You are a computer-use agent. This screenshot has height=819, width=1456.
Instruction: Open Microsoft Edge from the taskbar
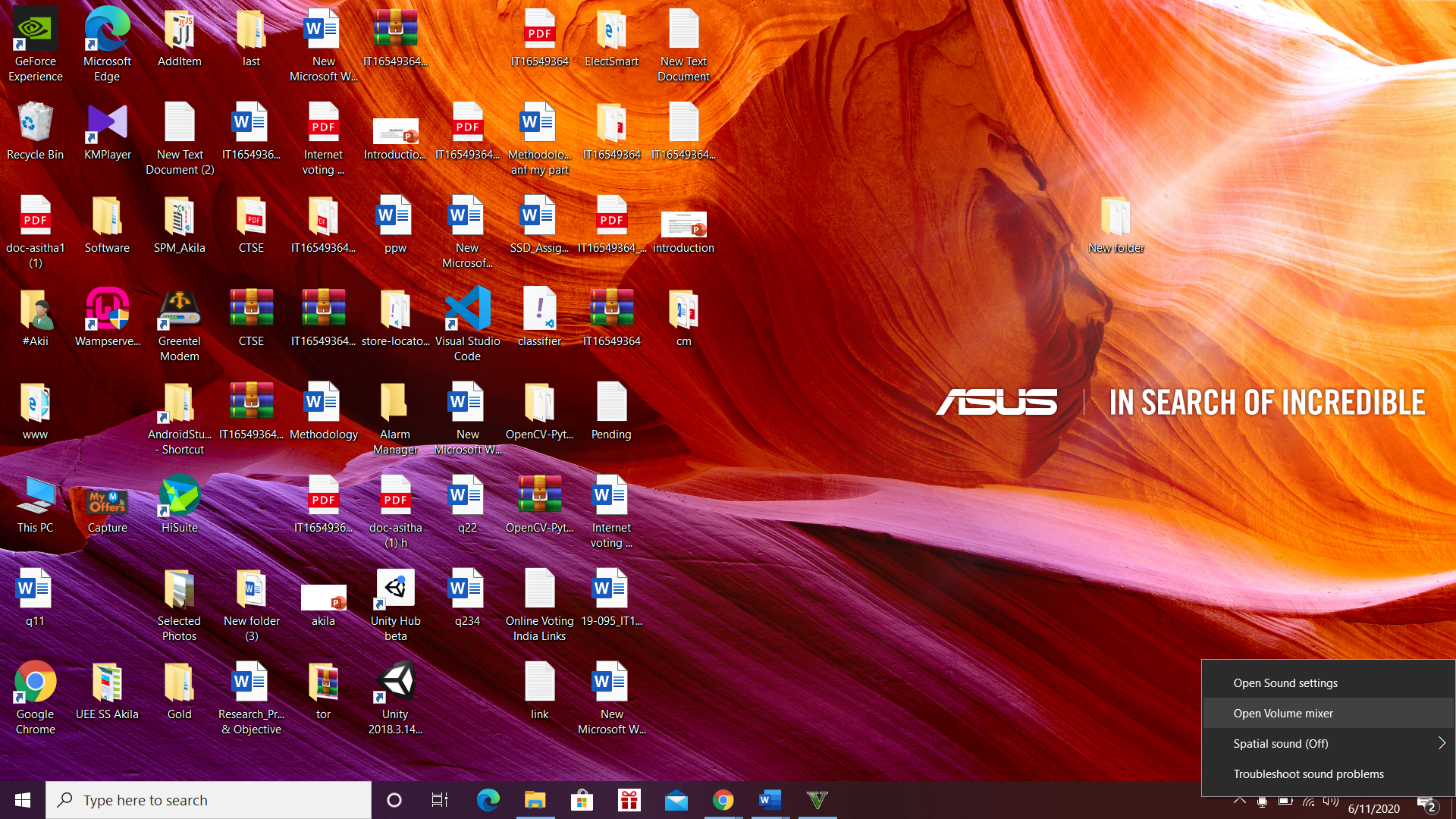pos(488,800)
